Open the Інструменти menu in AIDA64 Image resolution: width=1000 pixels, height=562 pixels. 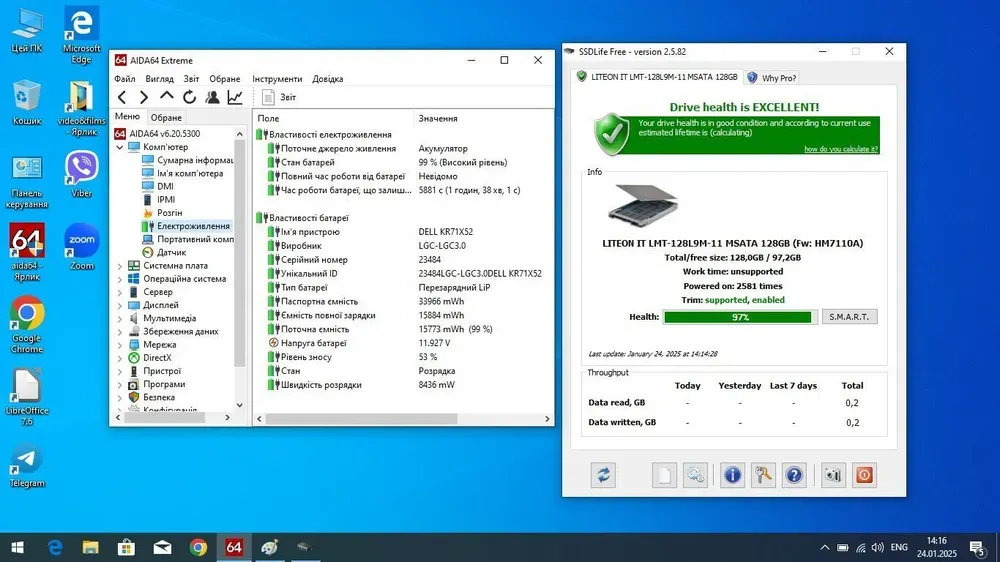[x=277, y=79]
